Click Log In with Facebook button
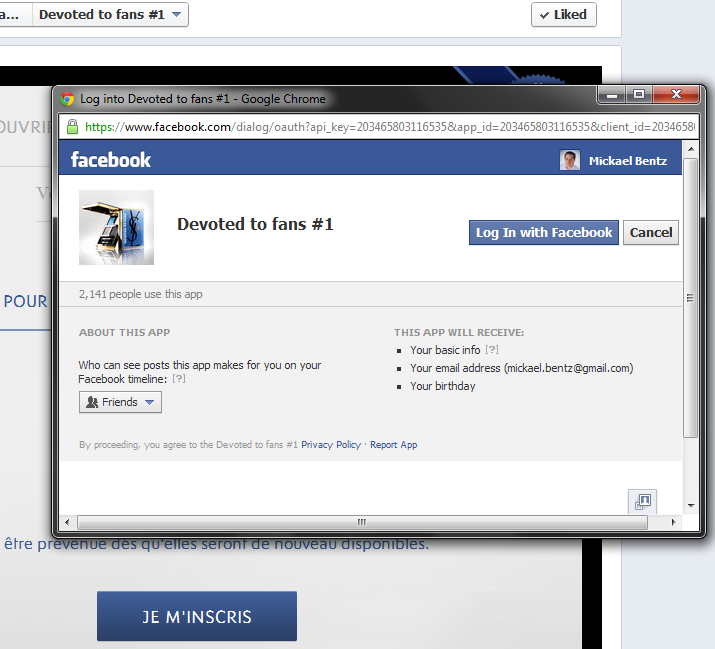The width and height of the screenshot is (715, 649). tap(544, 233)
